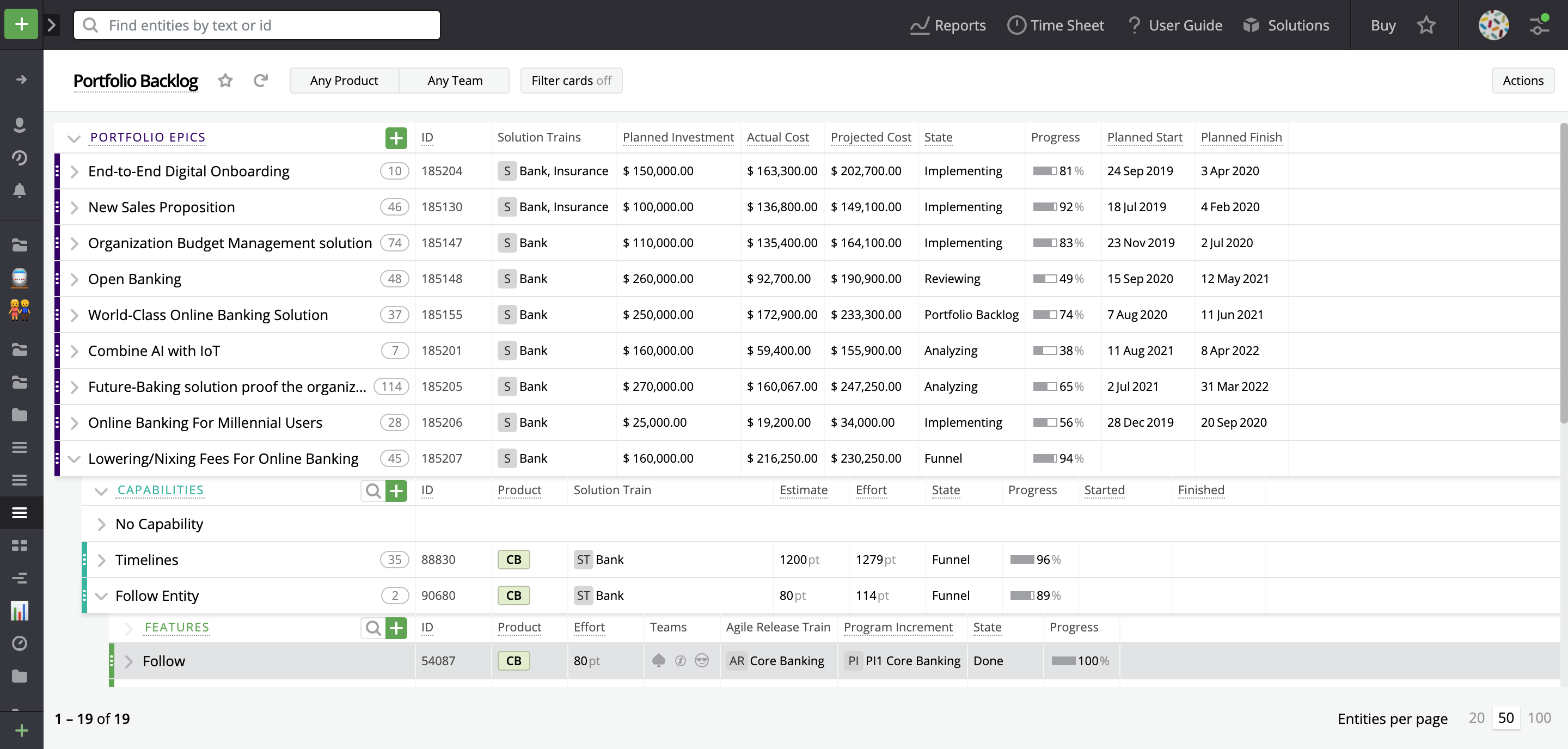Open the user avatar menu
Screen dimensions: 1568x749
[1494, 25]
